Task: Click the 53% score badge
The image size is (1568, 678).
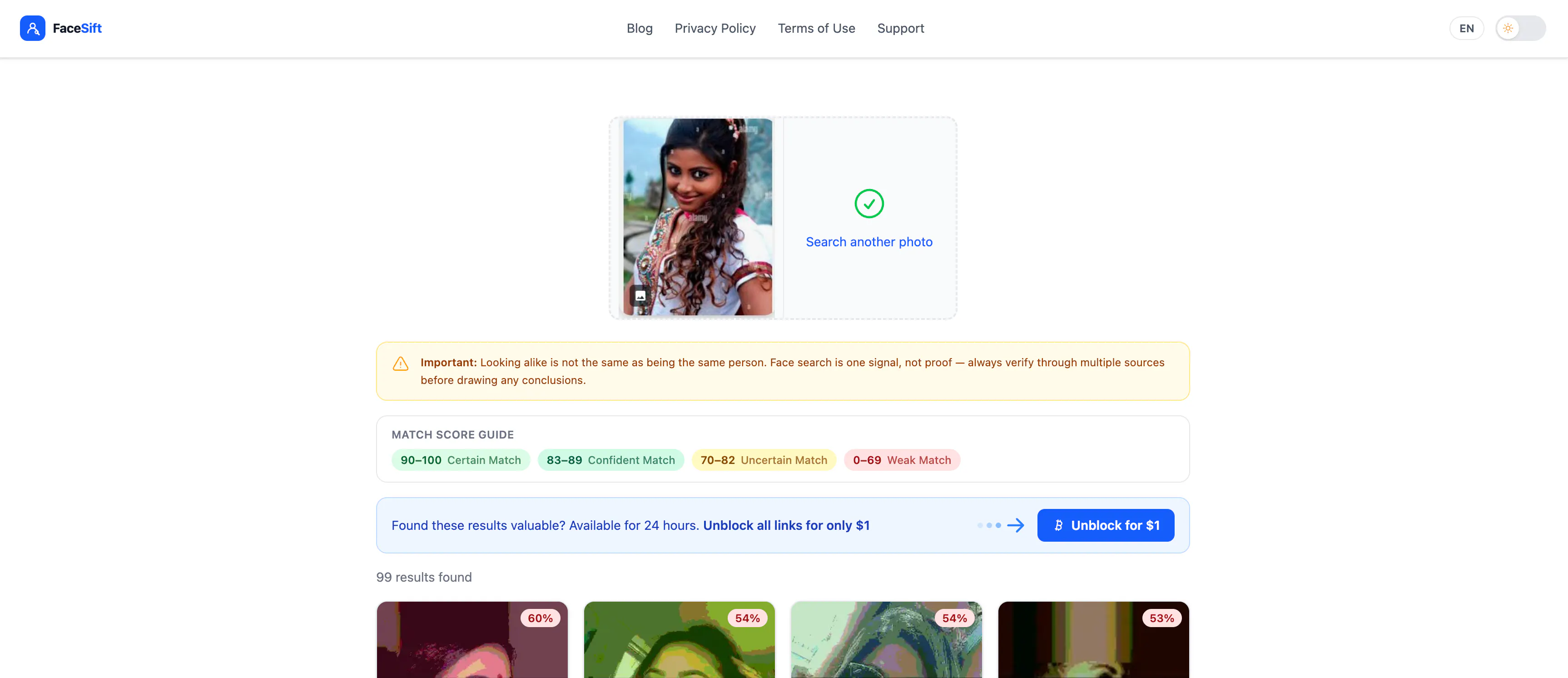Action: coord(1161,618)
